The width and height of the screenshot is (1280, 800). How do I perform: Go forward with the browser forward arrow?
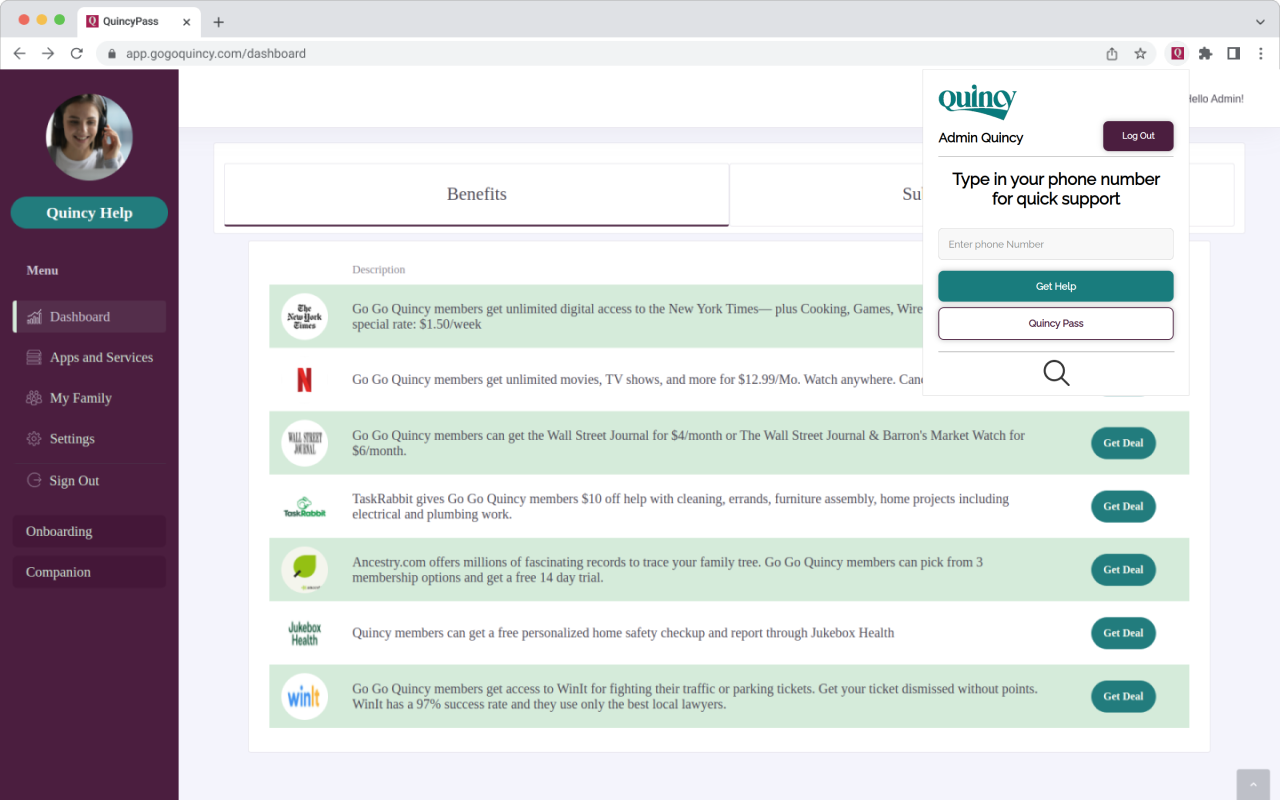coord(48,54)
